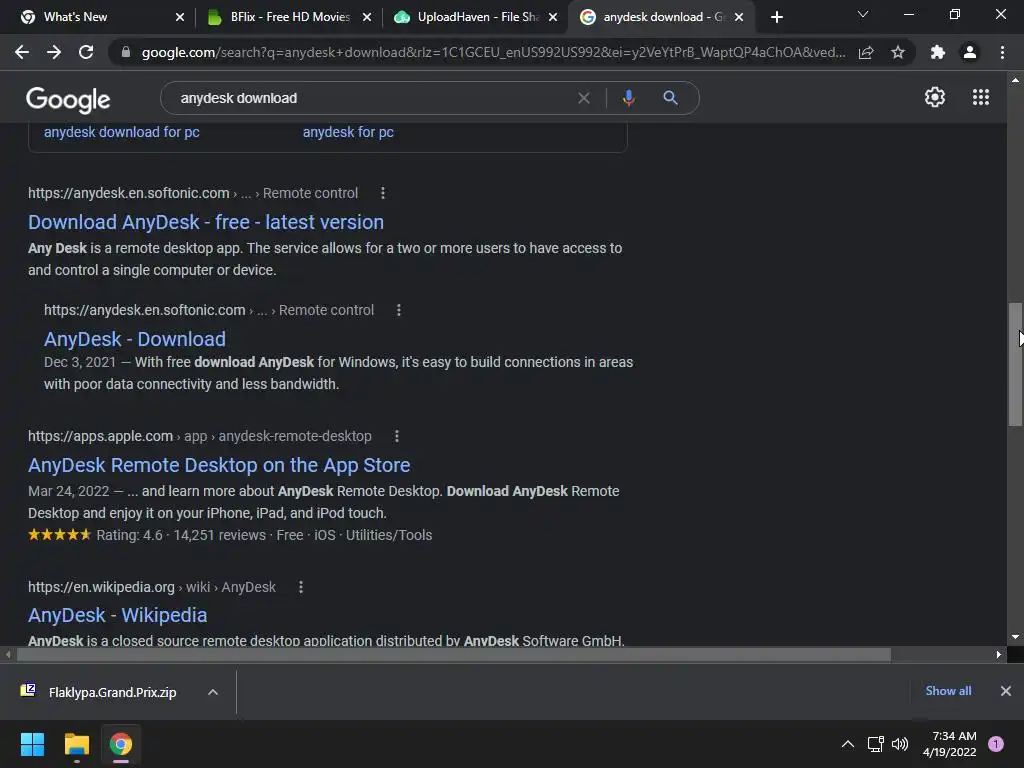Image resolution: width=1024 pixels, height=768 pixels.
Task: Search related 'anydesk for pc'
Action: tap(348, 132)
